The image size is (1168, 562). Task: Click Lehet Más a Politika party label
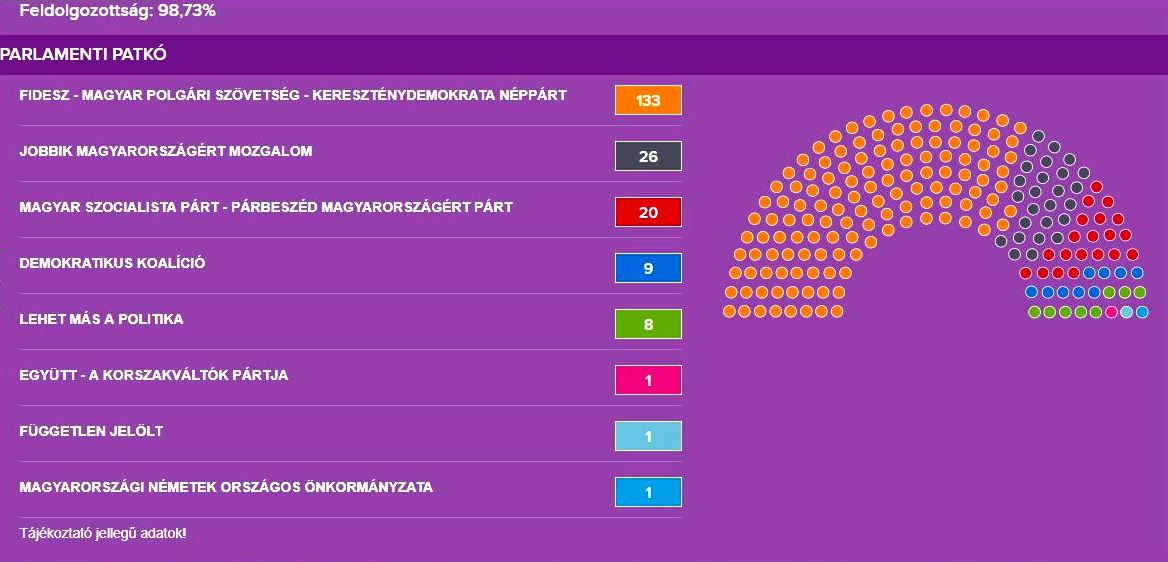click(x=101, y=320)
